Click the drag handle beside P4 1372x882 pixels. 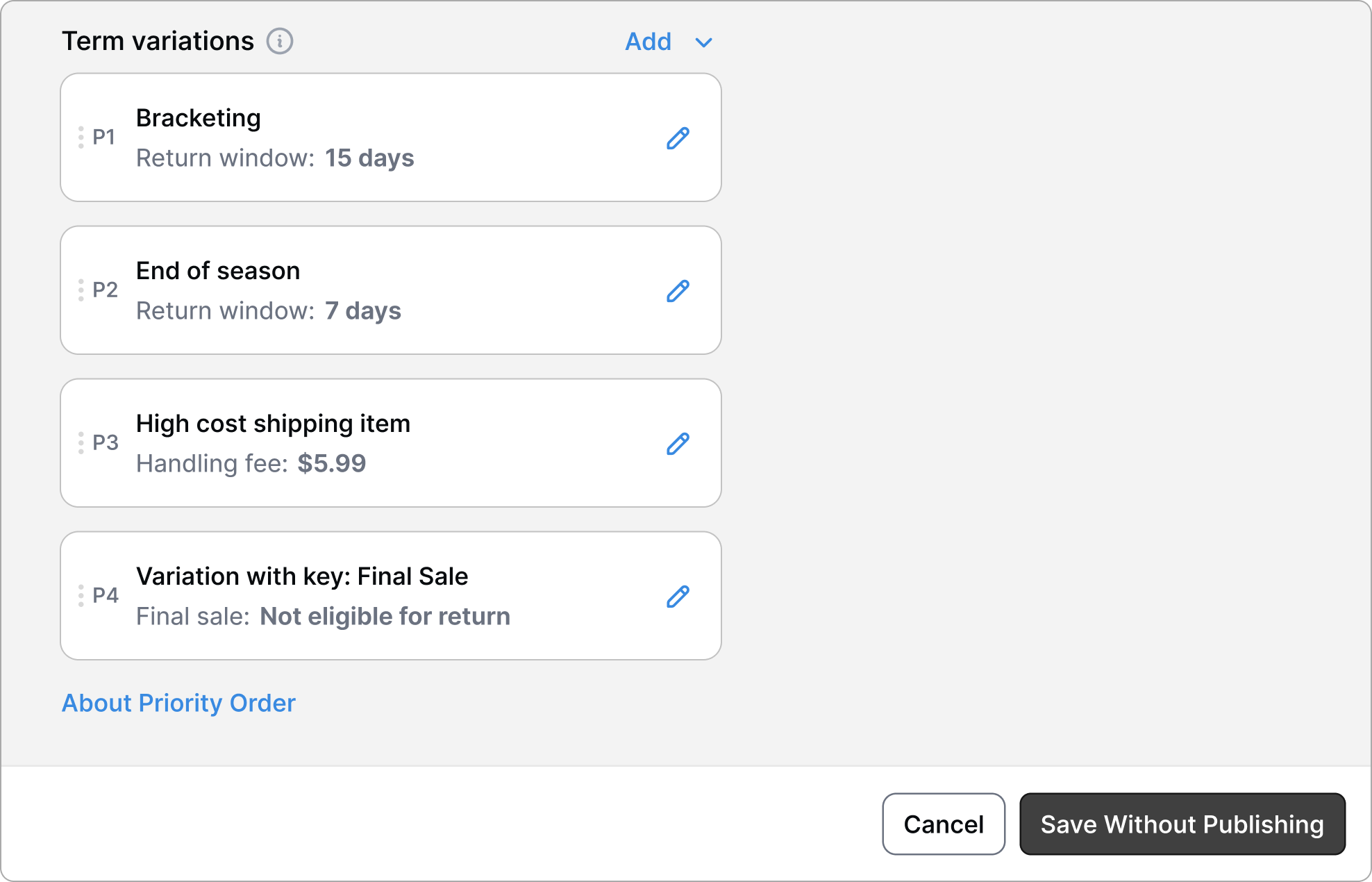point(81,596)
